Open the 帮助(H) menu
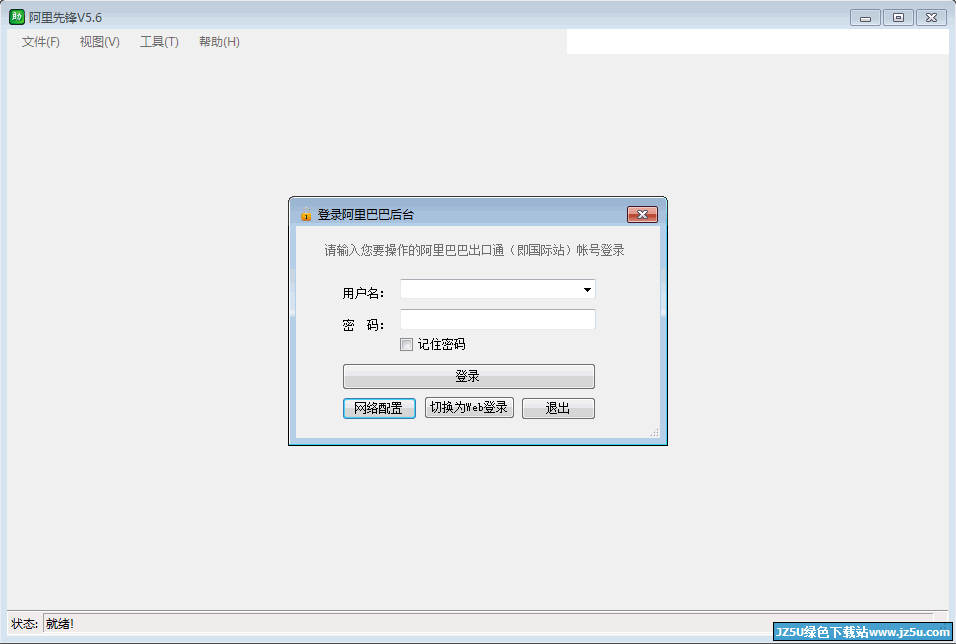This screenshot has height=644, width=956. 219,41
